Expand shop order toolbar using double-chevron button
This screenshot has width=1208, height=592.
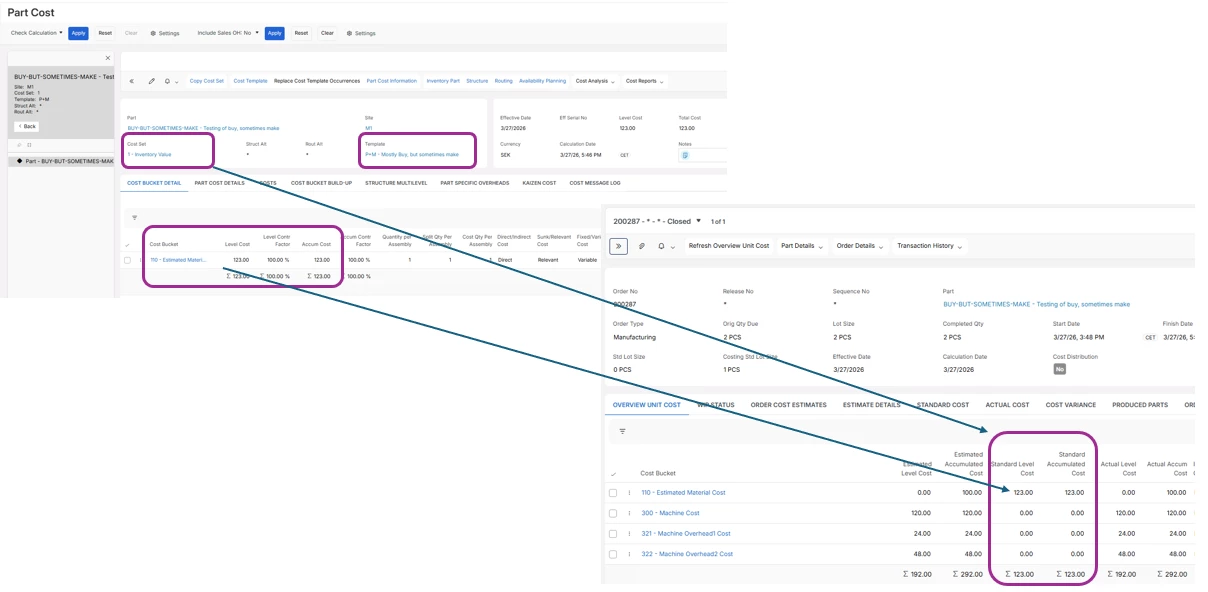click(x=618, y=246)
